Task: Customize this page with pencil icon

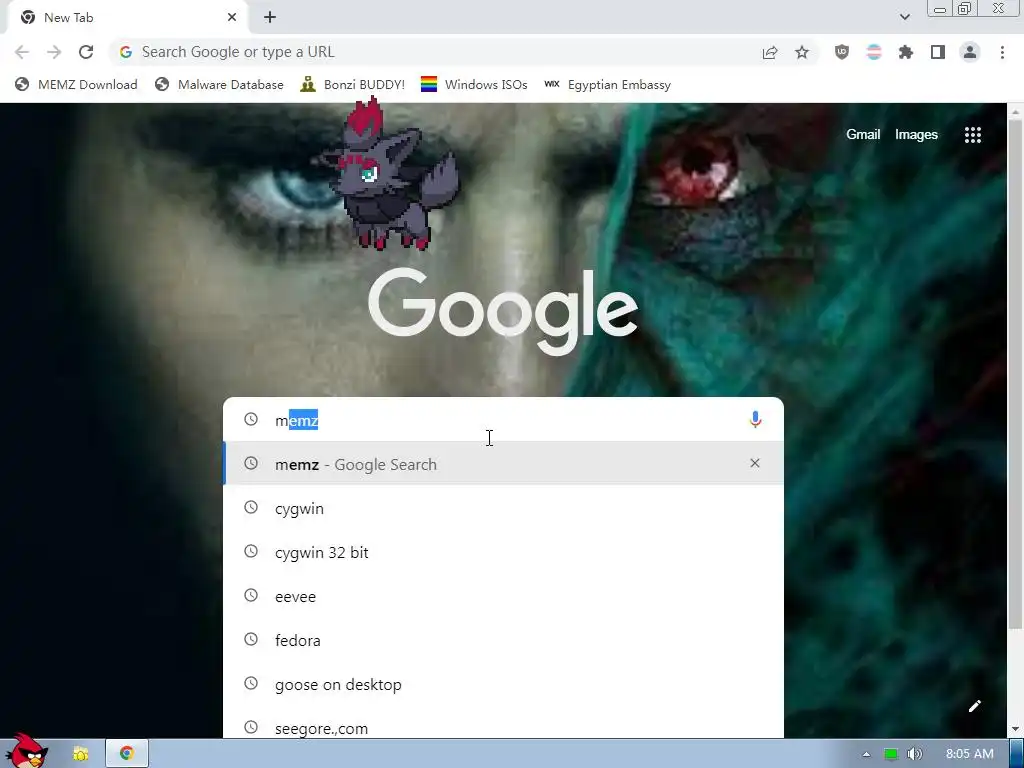Action: pyautogui.click(x=974, y=706)
